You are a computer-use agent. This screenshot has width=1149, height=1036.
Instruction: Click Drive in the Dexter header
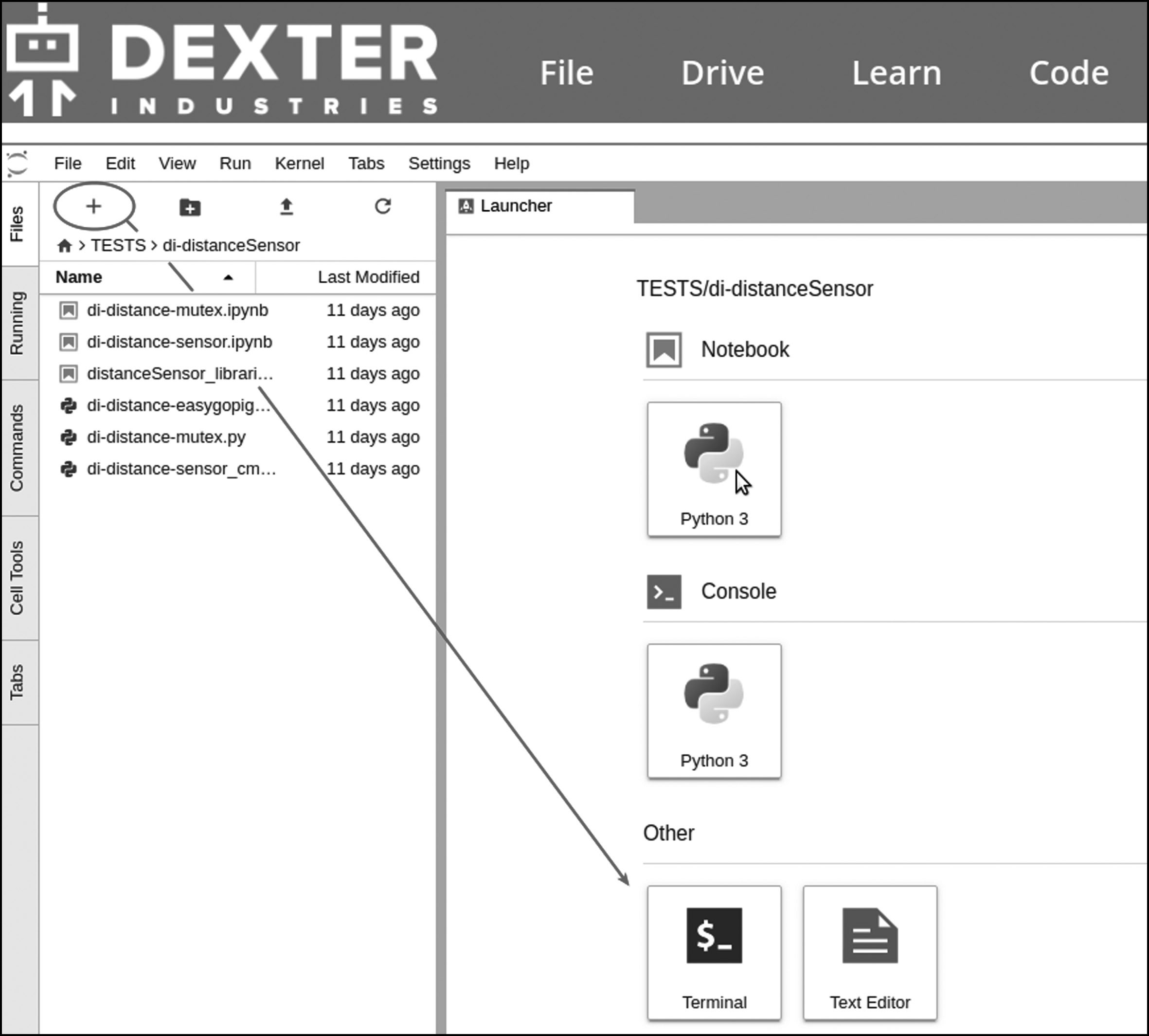[x=722, y=73]
